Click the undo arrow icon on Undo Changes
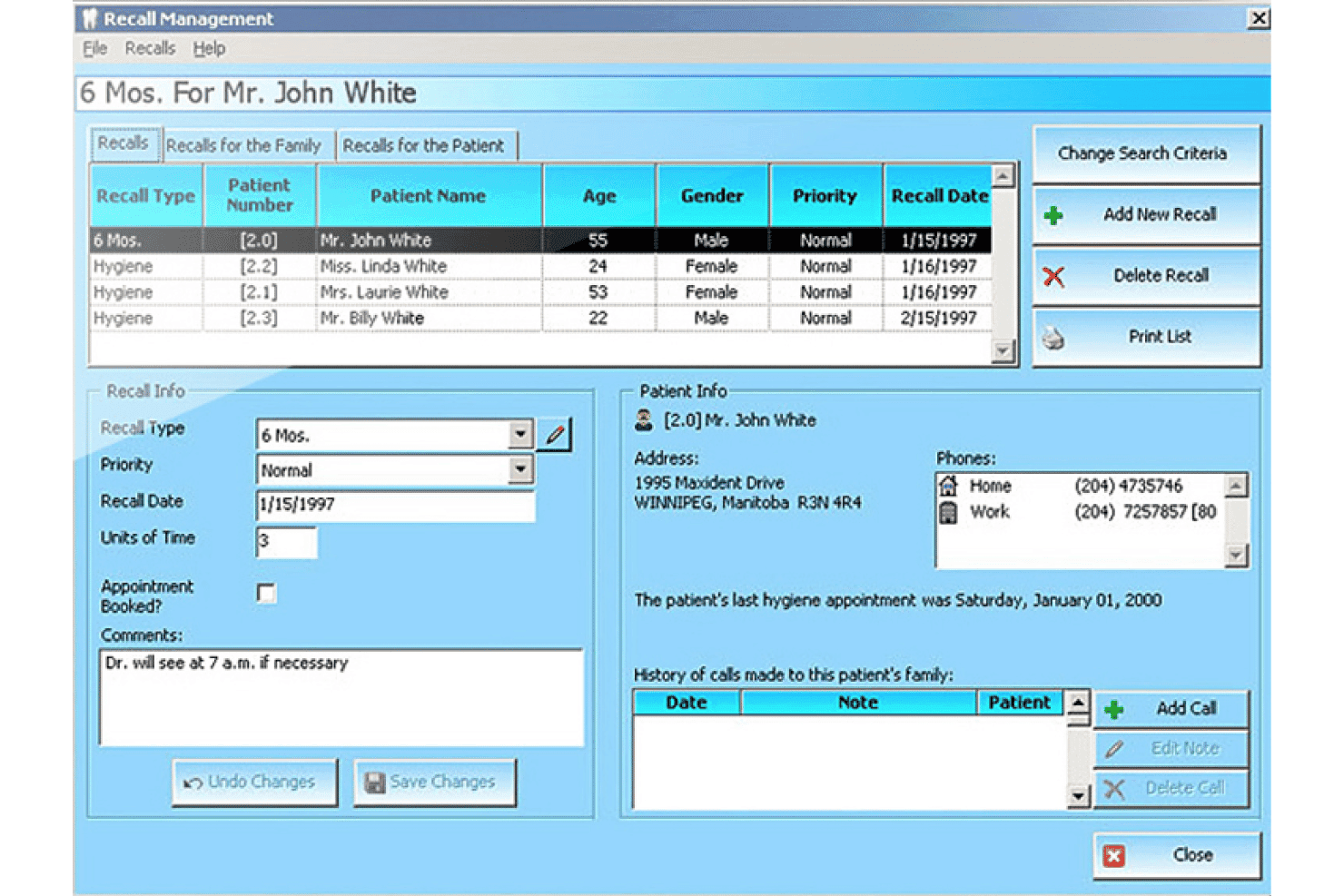1344x896 pixels. (193, 783)
